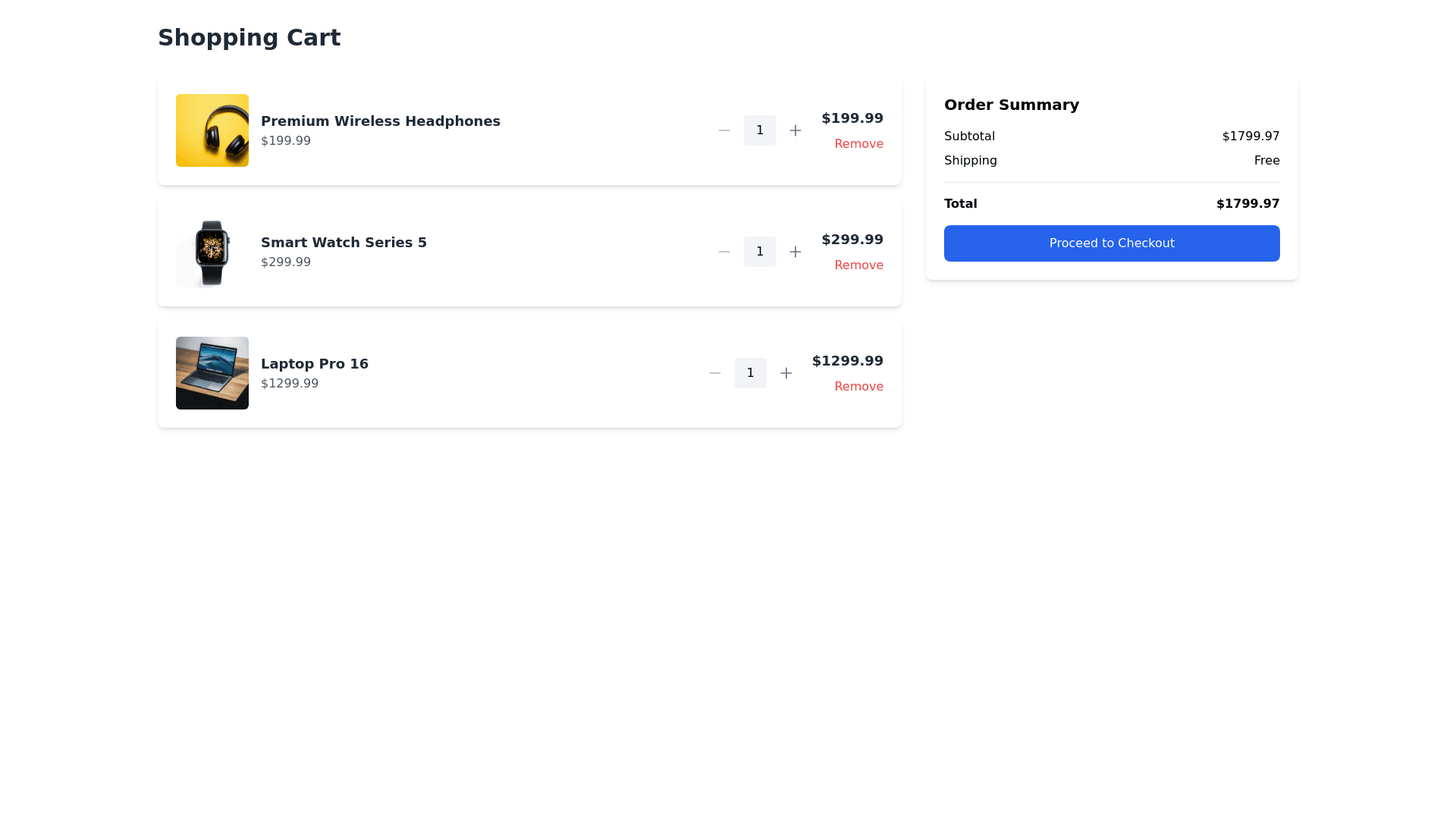Image resolution: width=1456 pixels, height=819 pixels.
Task: Click Premium Wireless Headphones title
Action: tap(380, 121)
